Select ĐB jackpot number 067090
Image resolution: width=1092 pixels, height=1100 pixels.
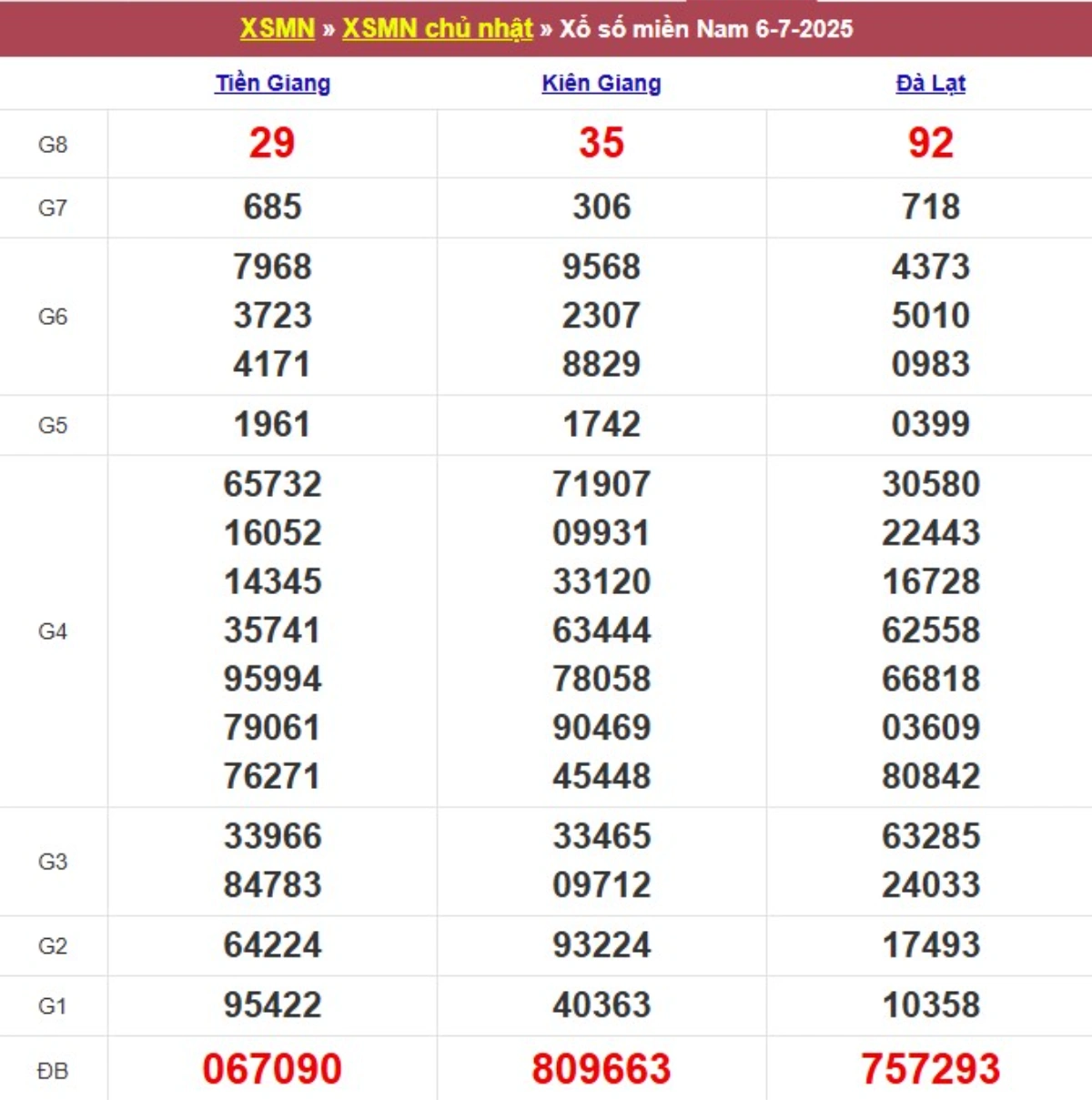[x=272, y=1069]
